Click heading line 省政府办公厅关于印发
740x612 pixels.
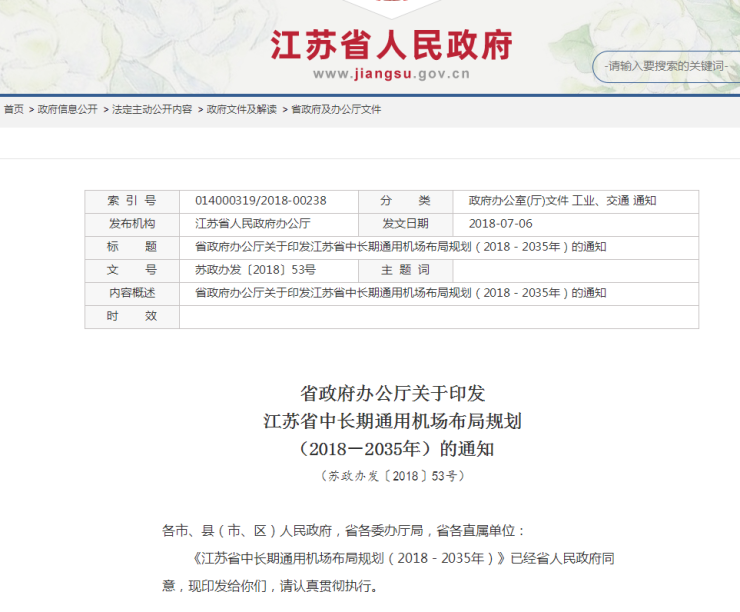click(393, 394)
